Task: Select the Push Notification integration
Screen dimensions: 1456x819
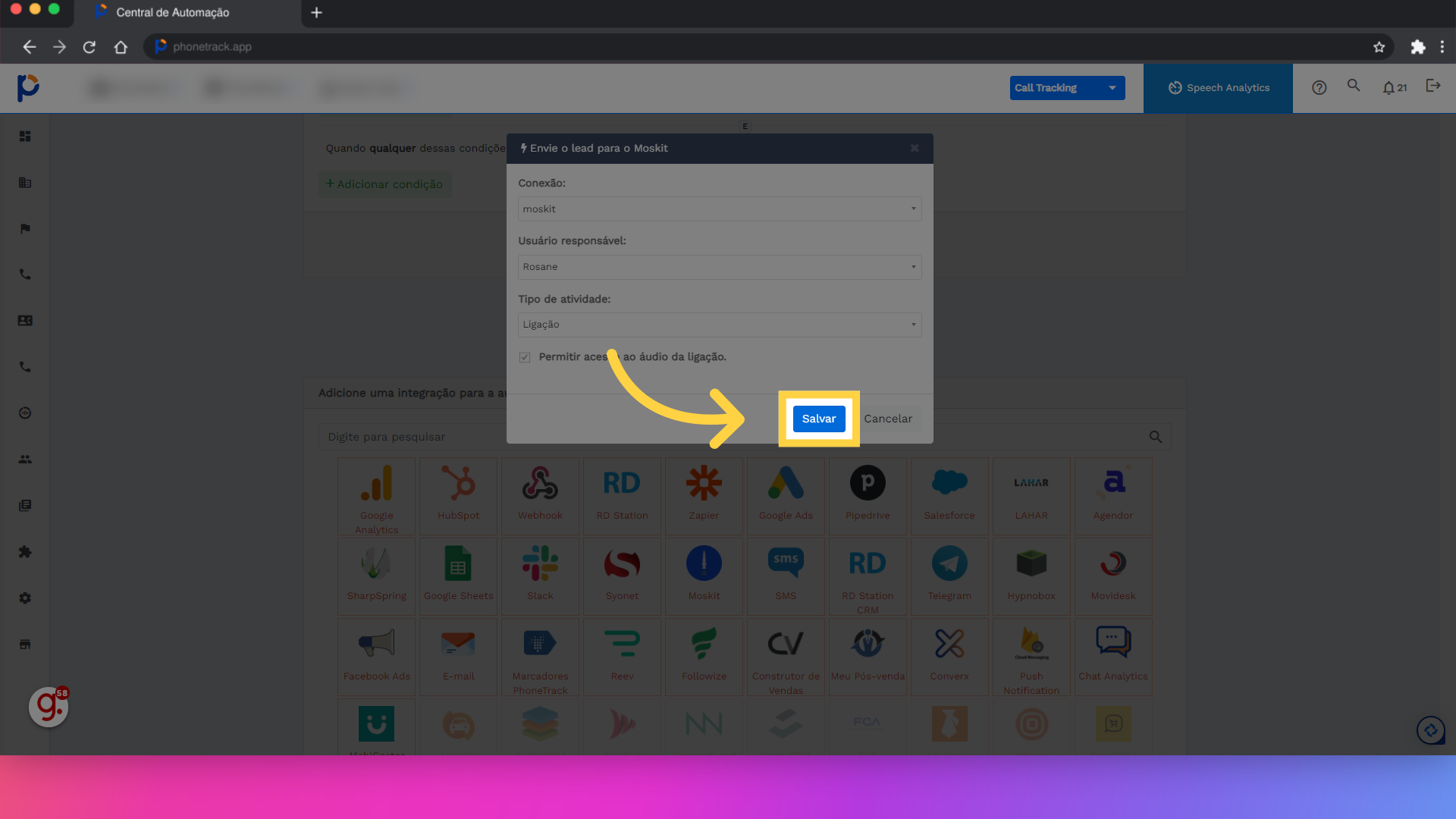Action: tap(1032, 657)
